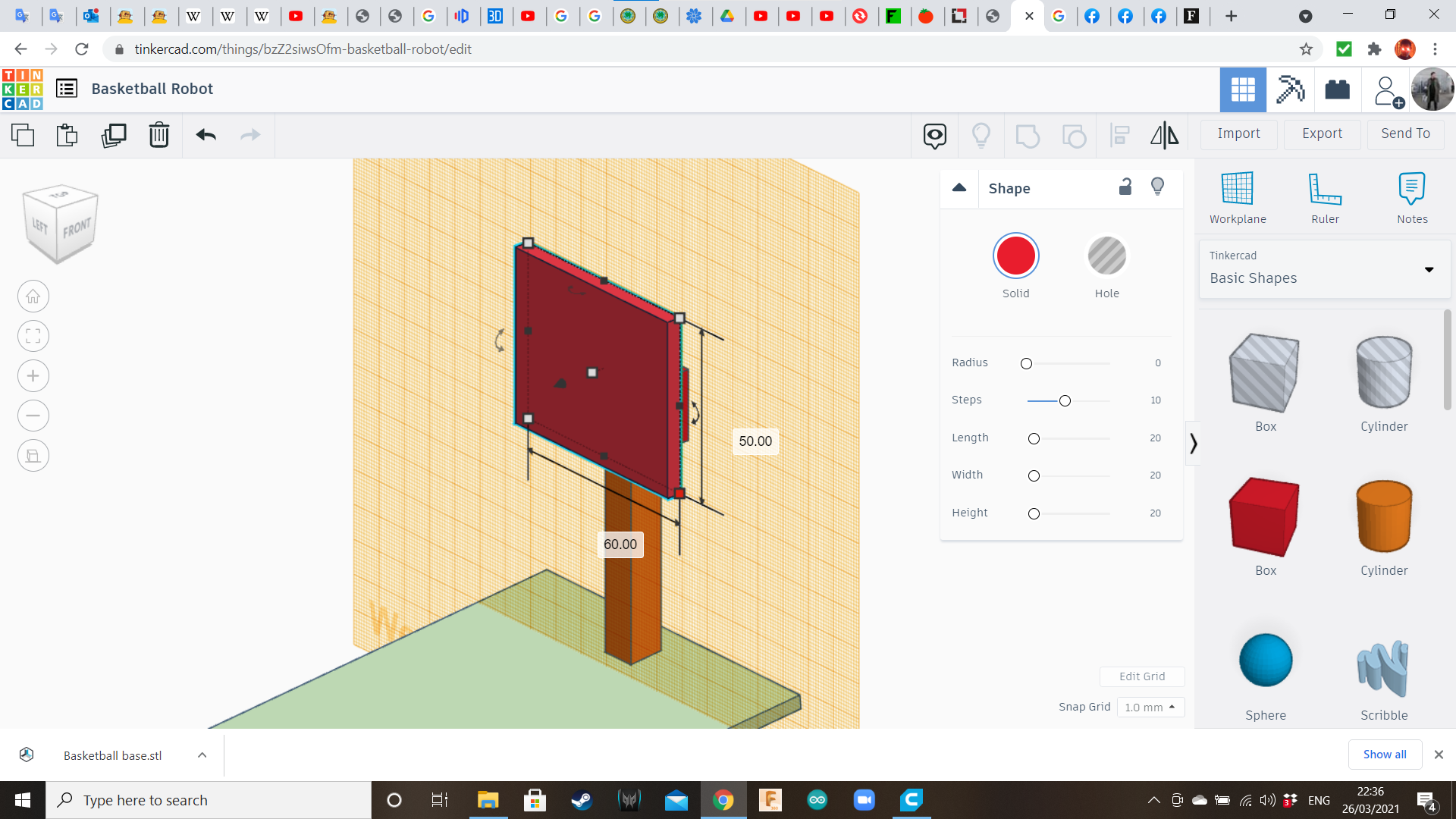This screenshot has height=819, width=1456.
Task: Toggle the shape lock icon
Action: click(x=1125, y=187)
